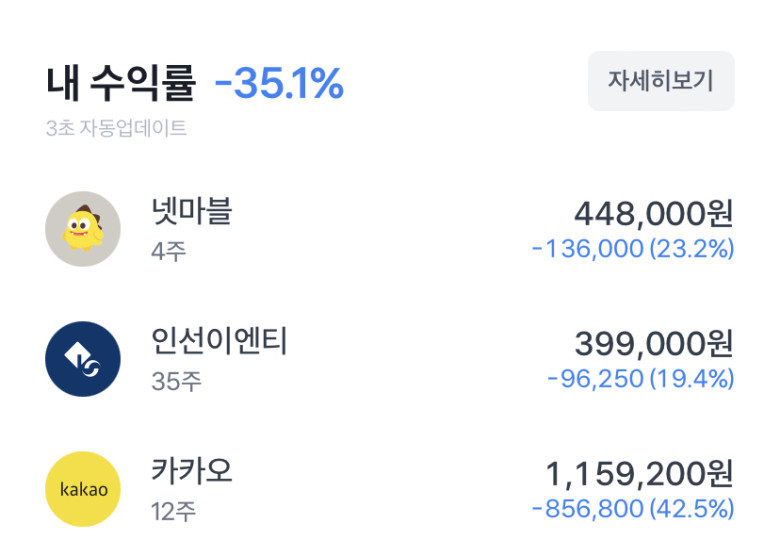The height and width of the screenshot is (556, 780).
Task: Tap the 4주 share count label
Action: (169, 251)
